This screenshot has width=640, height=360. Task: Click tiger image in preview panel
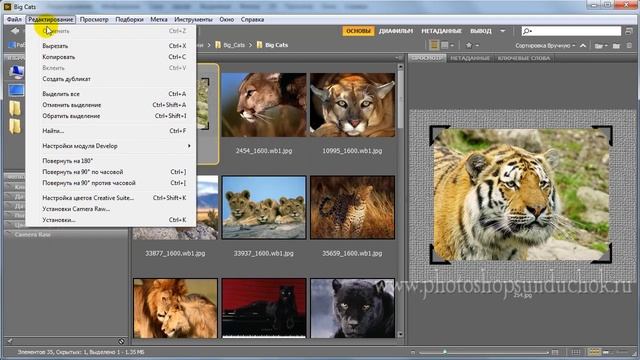click(x=521, y=195)
